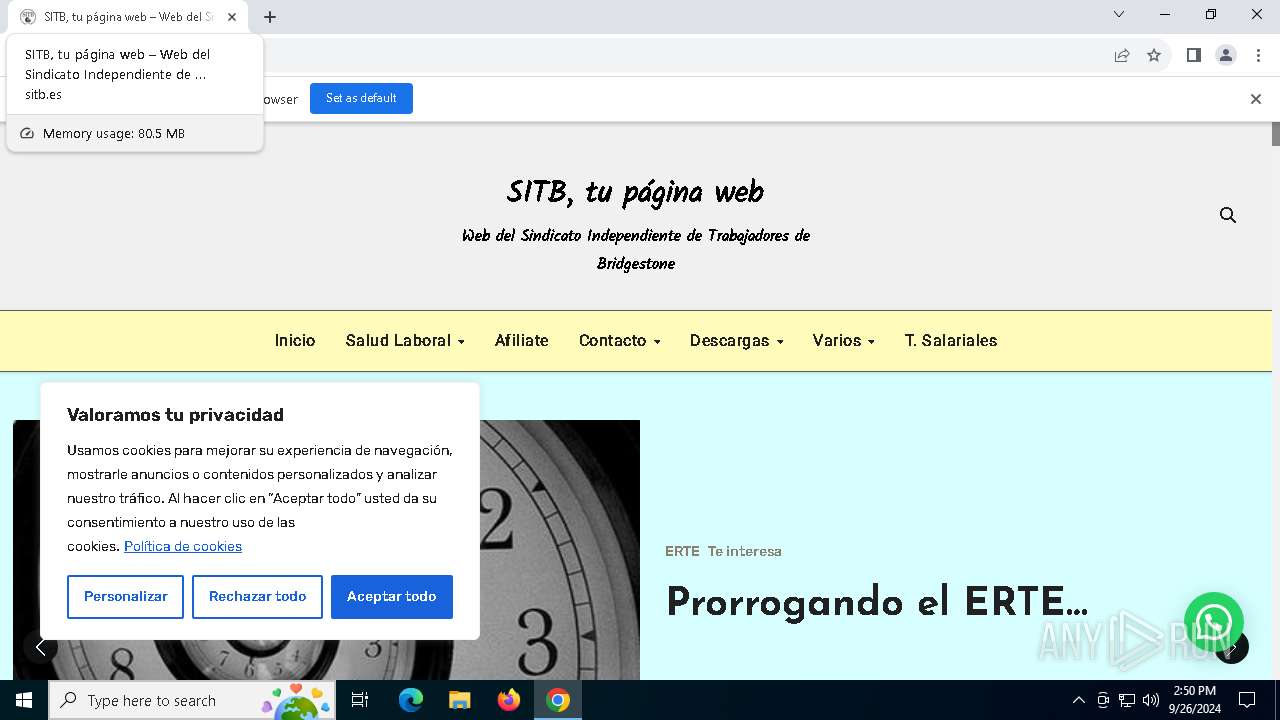Screen dimensions: 1280x720
Task: Launch Firefox from taskbar
Action: click(x=509, y=700)
